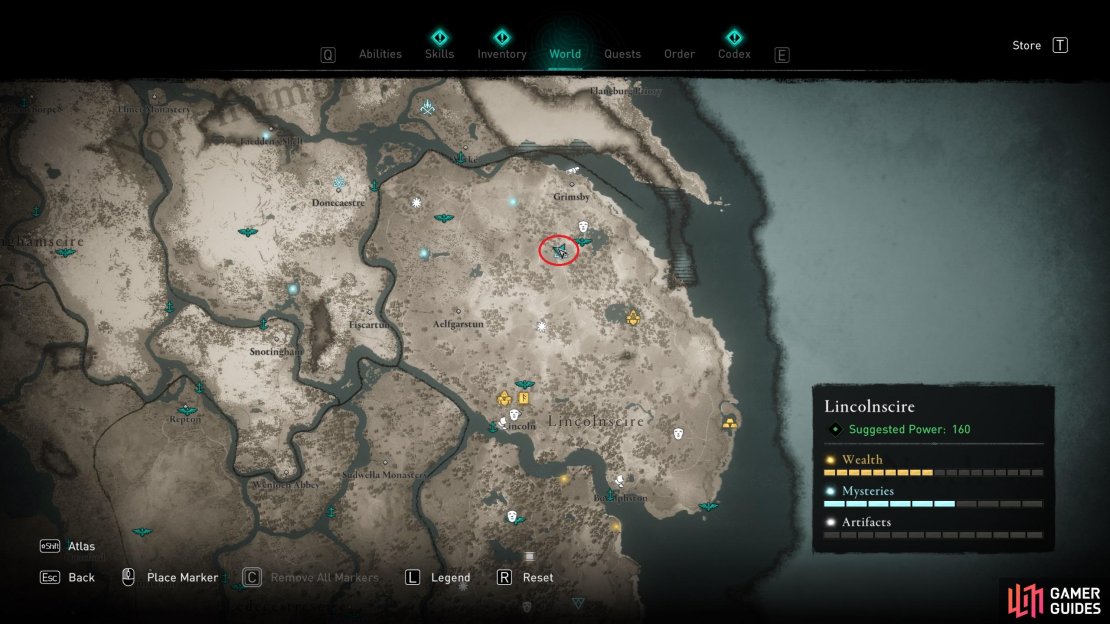This screenshot has height=624, width=1110.
Task: Go to the Quests tab
Action: [622, 54]
